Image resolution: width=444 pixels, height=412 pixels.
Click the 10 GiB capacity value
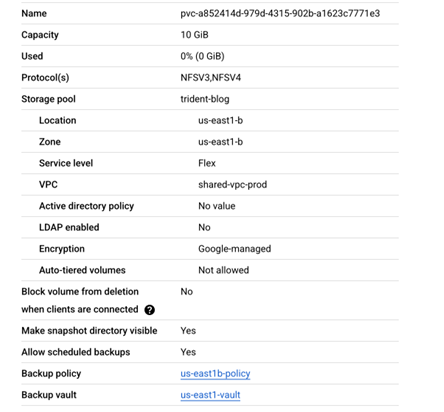[194, 35]
